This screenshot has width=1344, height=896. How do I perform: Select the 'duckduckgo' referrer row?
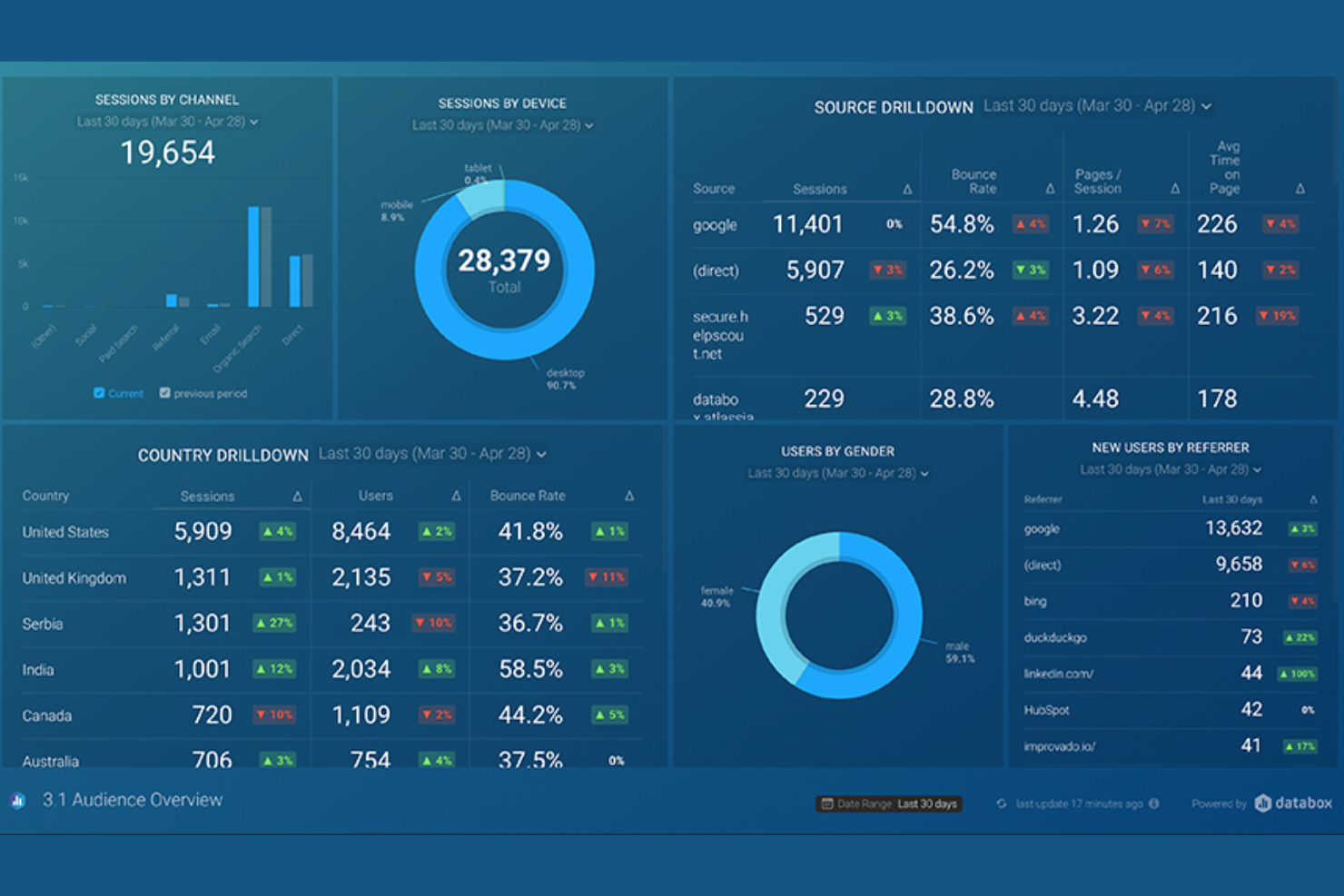[1171, 637]
